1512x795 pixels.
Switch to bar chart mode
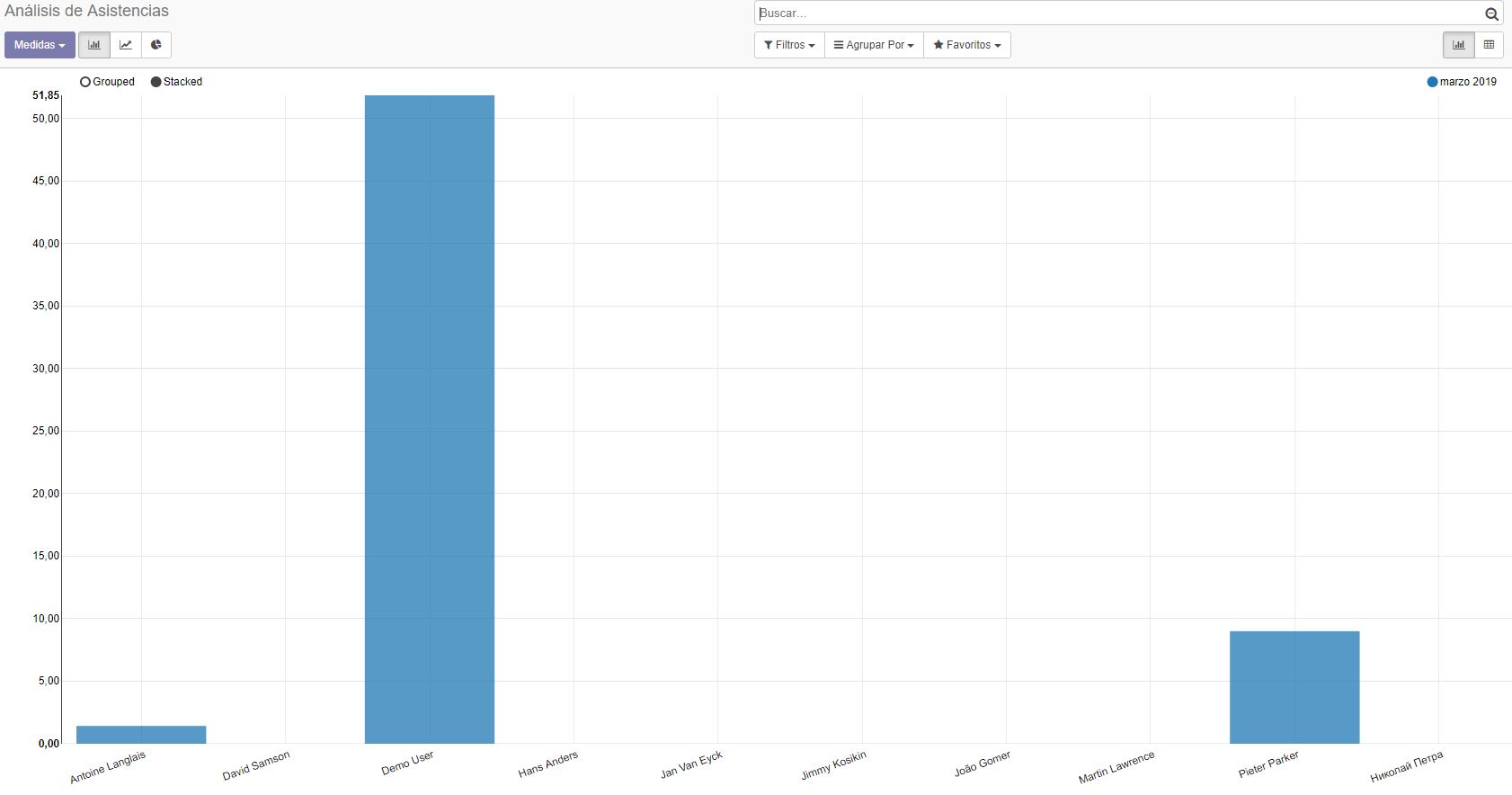pyautogui.click(x=94, y=45)
